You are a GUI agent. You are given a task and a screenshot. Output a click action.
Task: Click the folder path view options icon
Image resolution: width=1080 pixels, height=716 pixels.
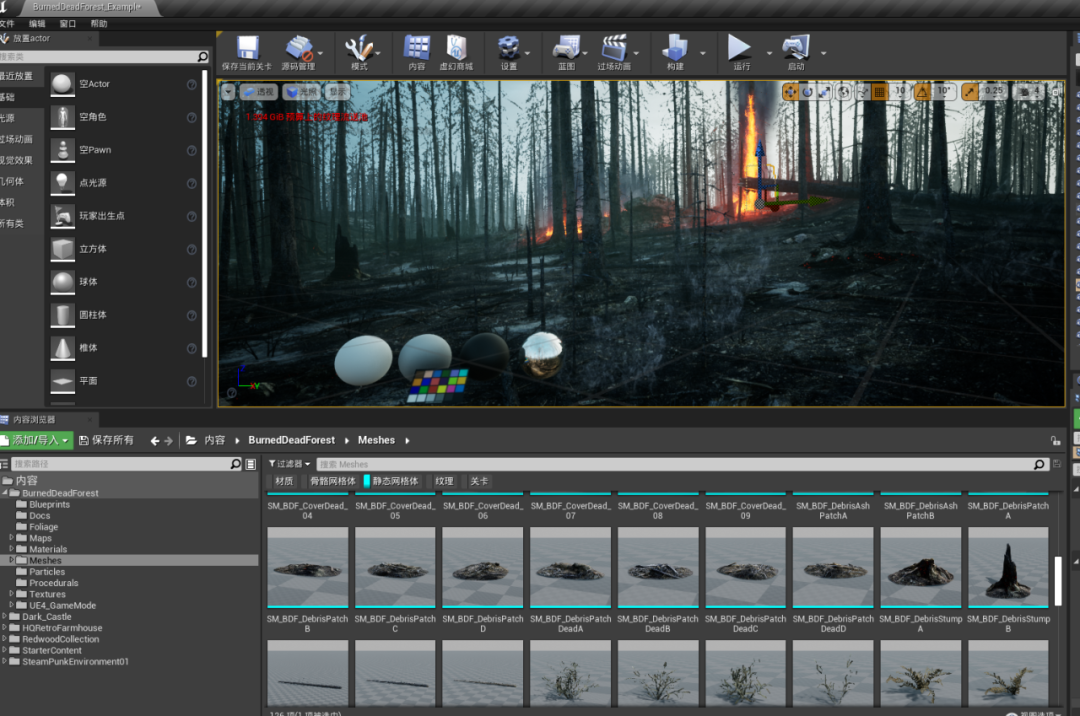point(251,464)
